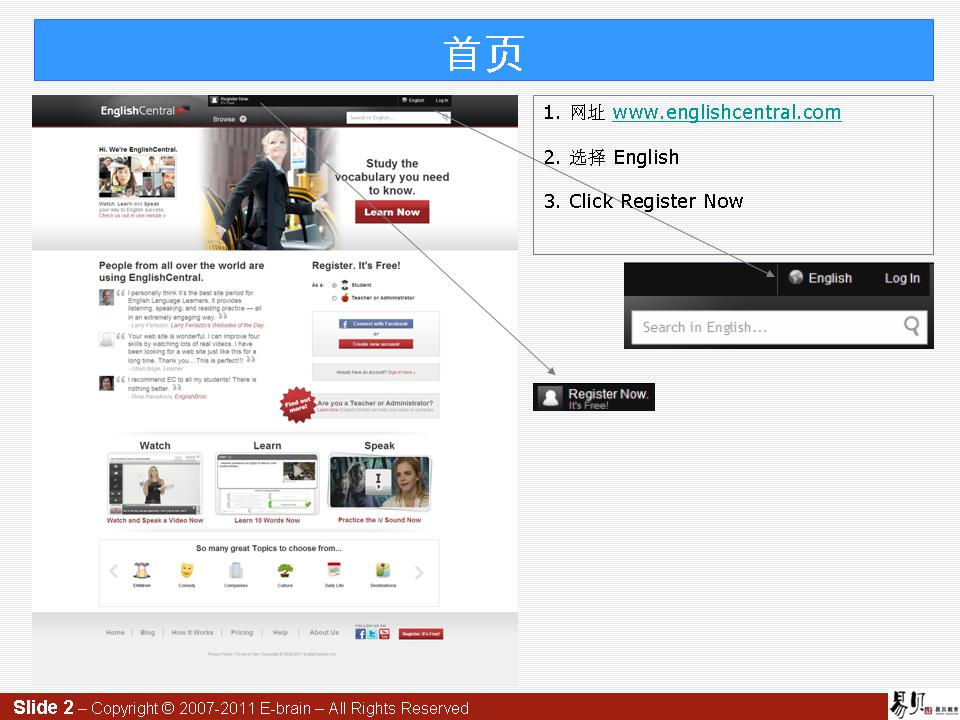Select the Children topic icon

click(141, 571)
